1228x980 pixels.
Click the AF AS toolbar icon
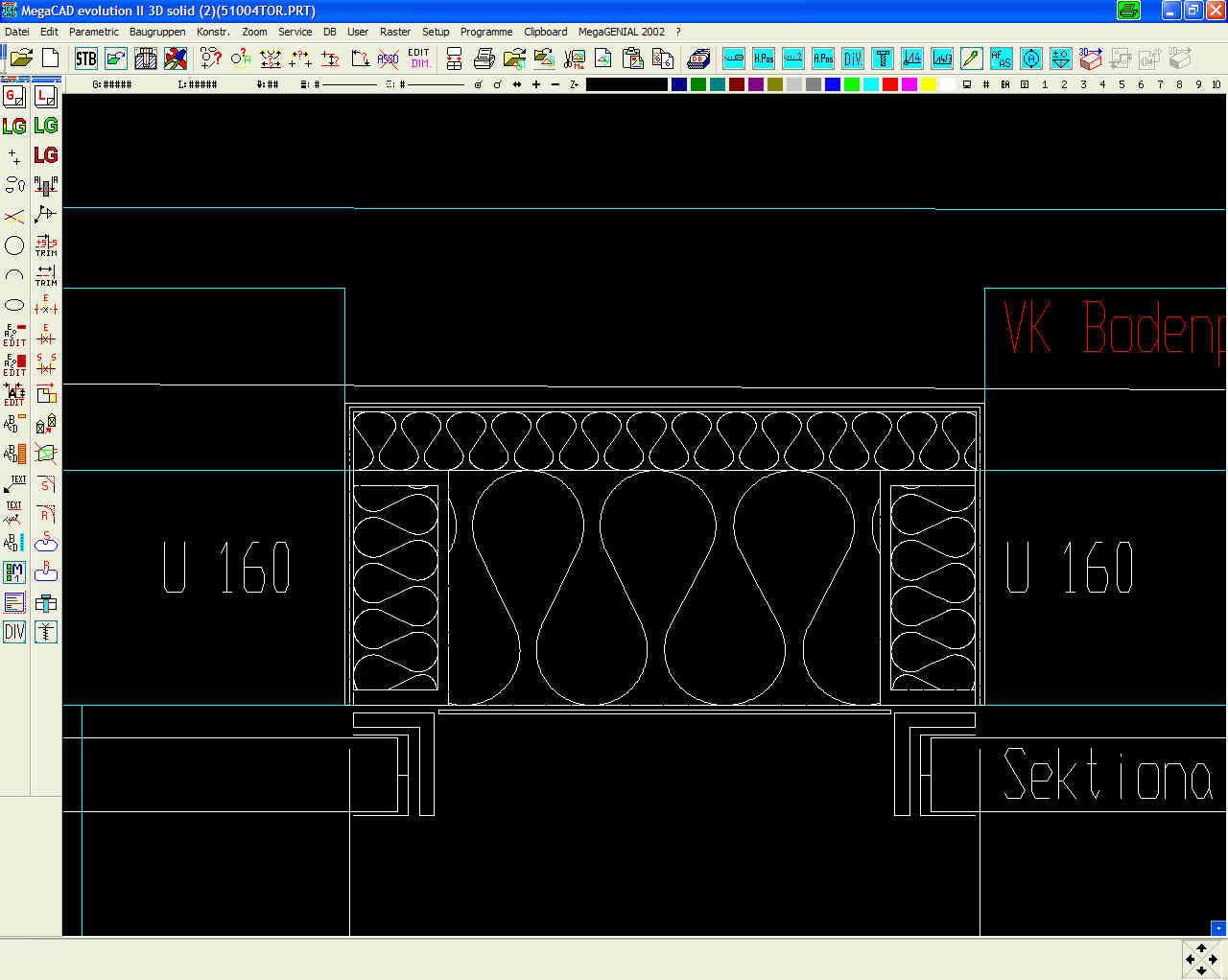coord(1001,58)
